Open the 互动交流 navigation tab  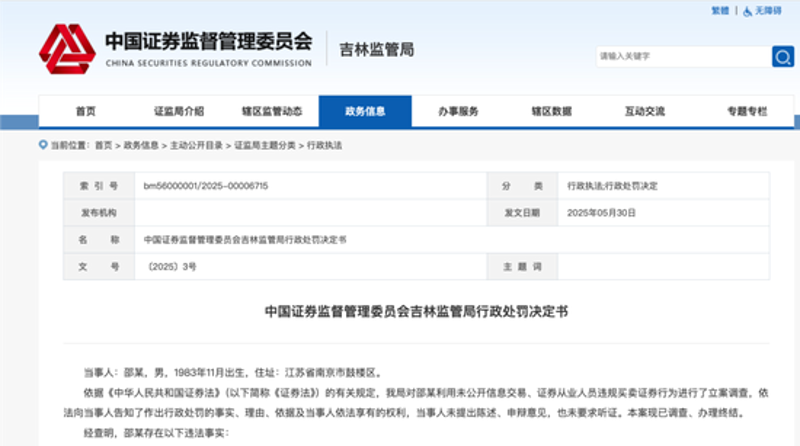pos(645,111)
